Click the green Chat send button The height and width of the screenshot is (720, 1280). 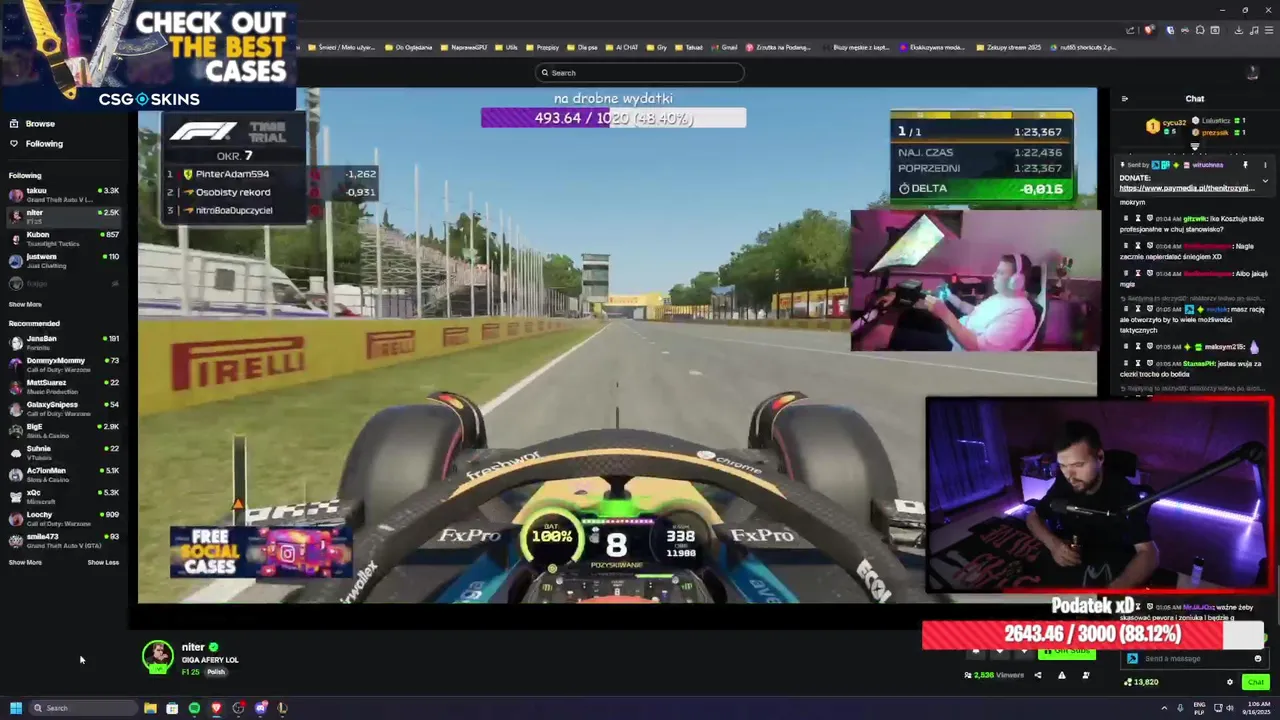coord(1255,682)
